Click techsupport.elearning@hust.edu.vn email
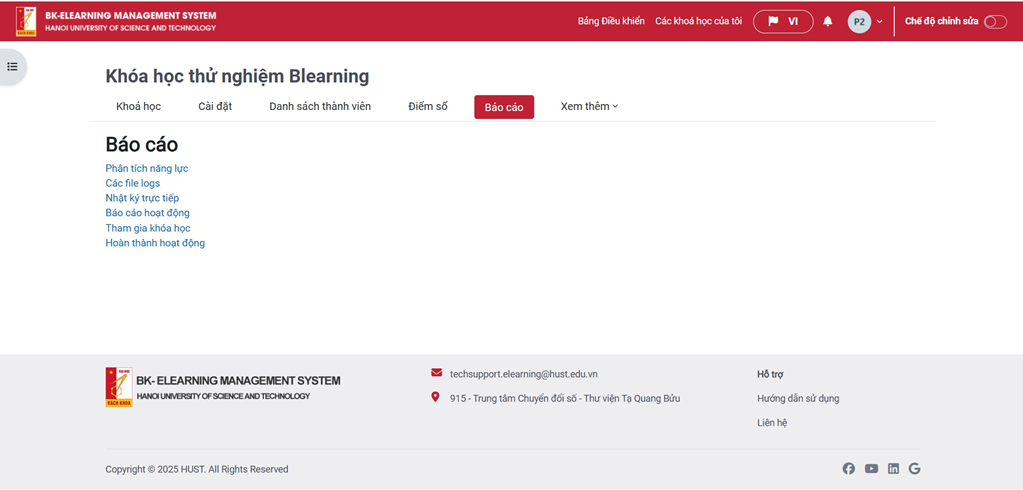Screen dimensions: 1023x490 pyautogui.click(x=523, y=374)
